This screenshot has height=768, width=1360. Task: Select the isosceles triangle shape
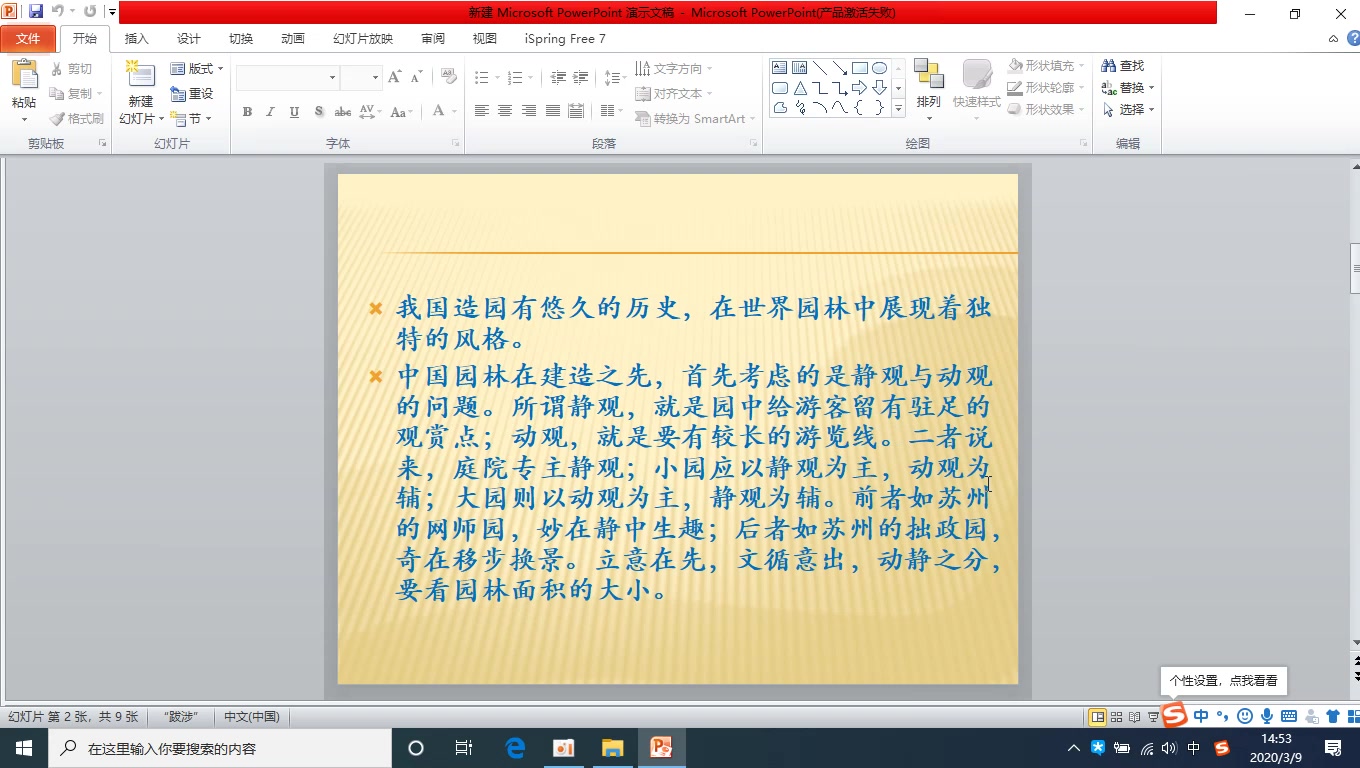pos(800,88)
